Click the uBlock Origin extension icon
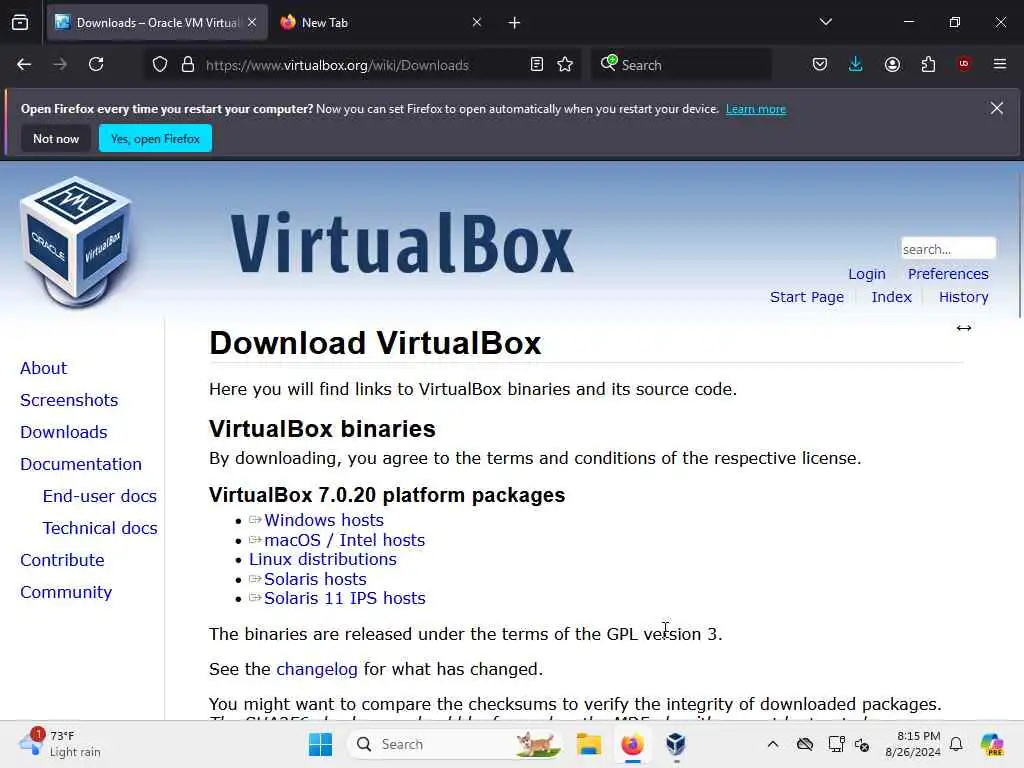 tap(964, 64)
